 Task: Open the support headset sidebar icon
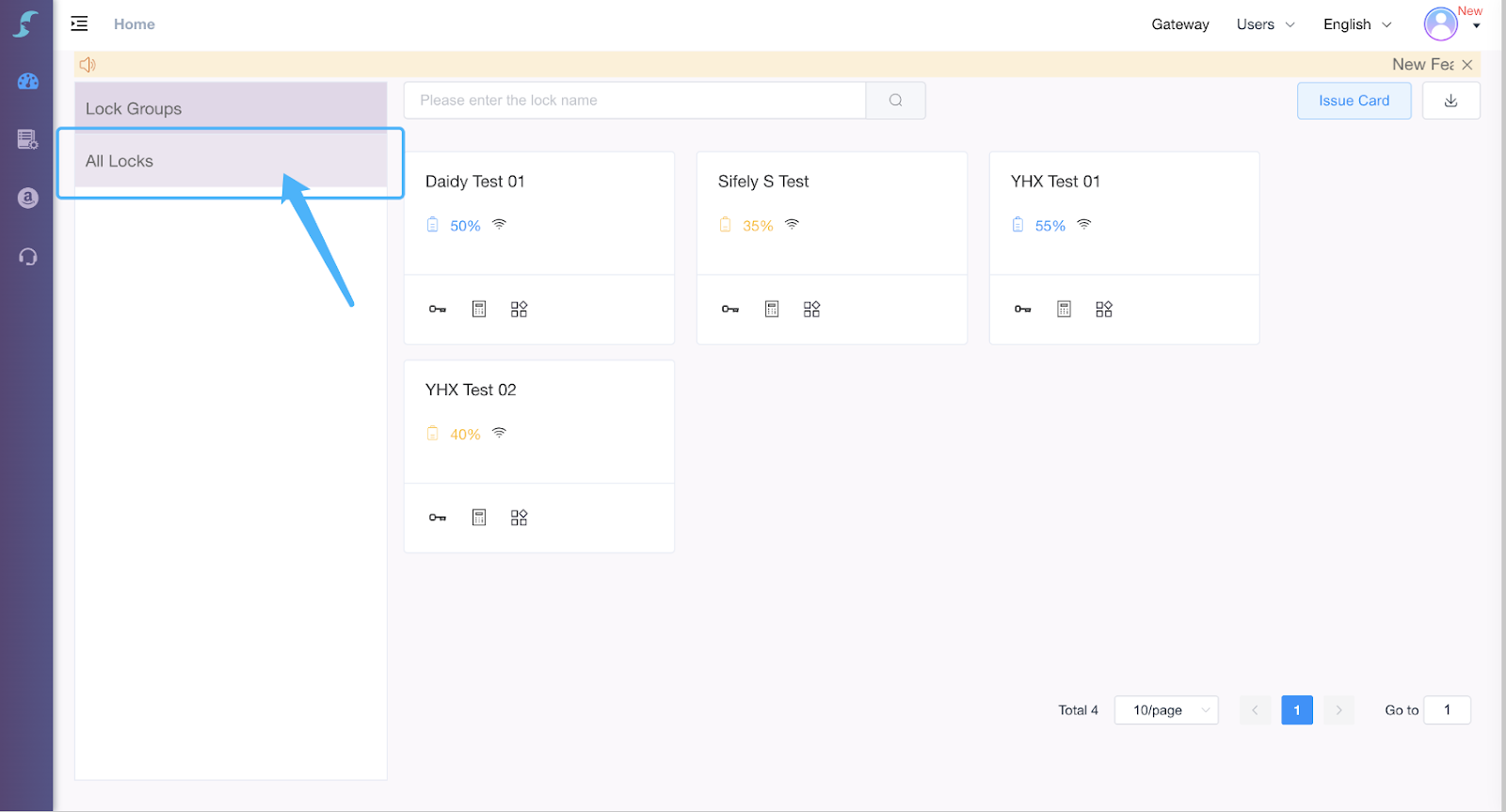click(27, 256)
